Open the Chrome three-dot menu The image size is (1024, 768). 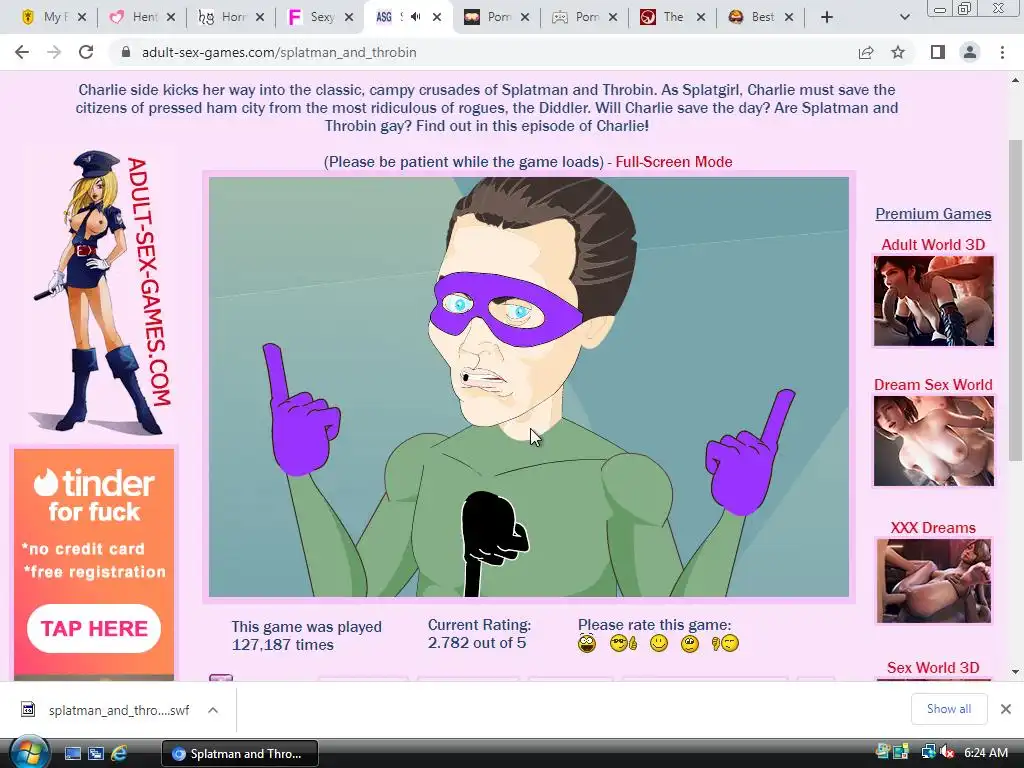(1002, 52)
